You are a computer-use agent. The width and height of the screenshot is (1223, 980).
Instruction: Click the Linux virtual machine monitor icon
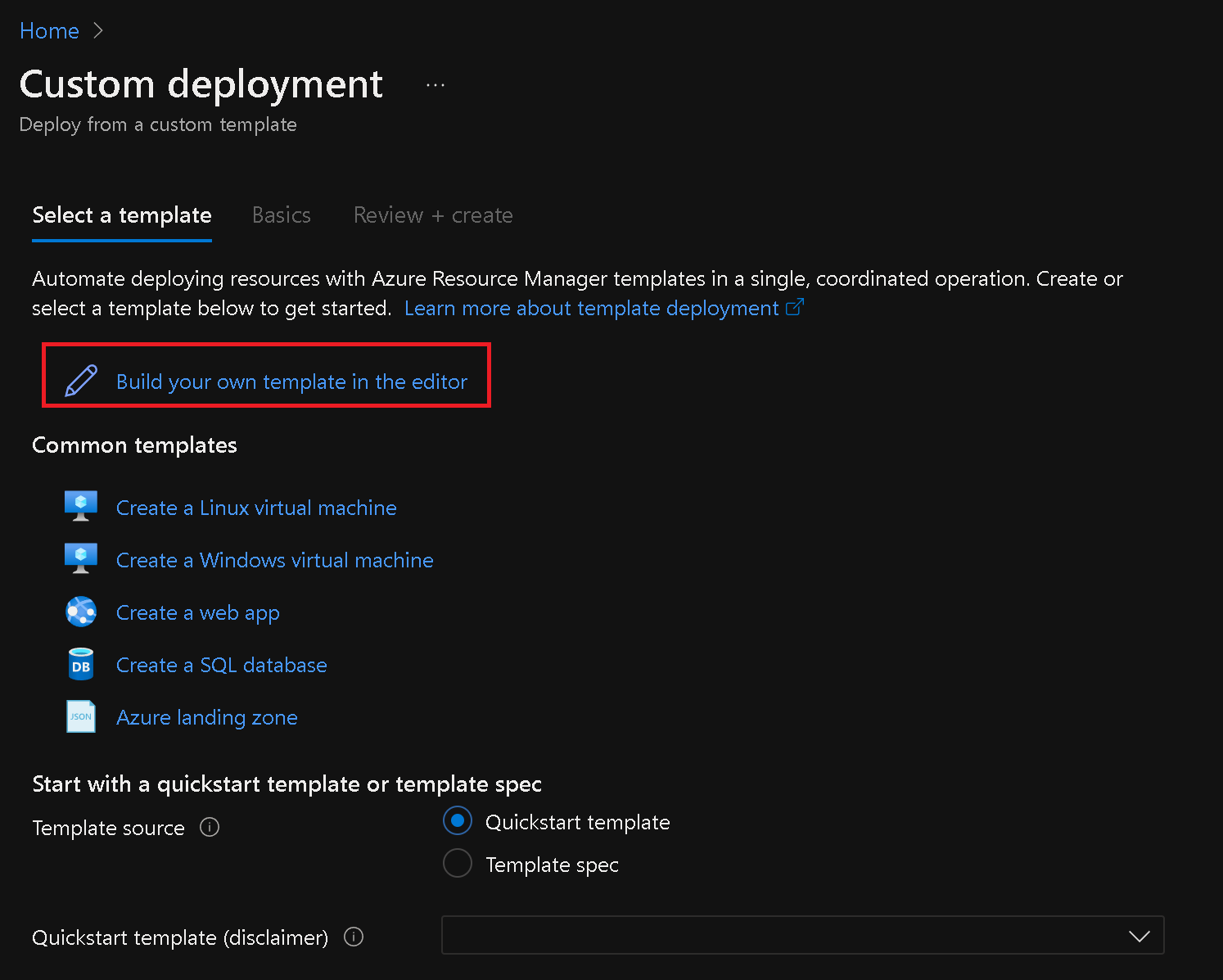point(81,506)
